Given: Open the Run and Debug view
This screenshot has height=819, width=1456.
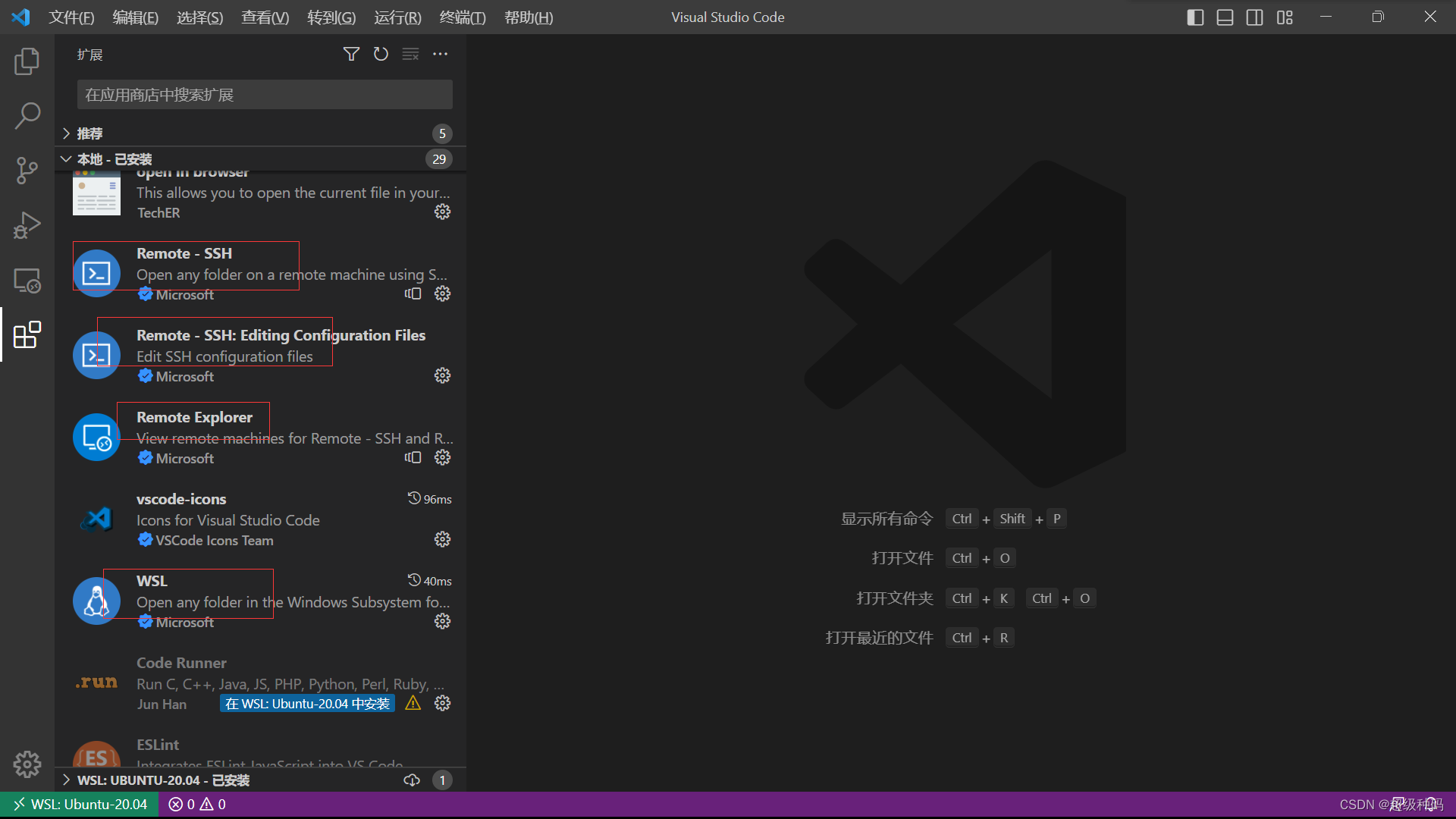Looking at the screenshot, I should (27, 225).
